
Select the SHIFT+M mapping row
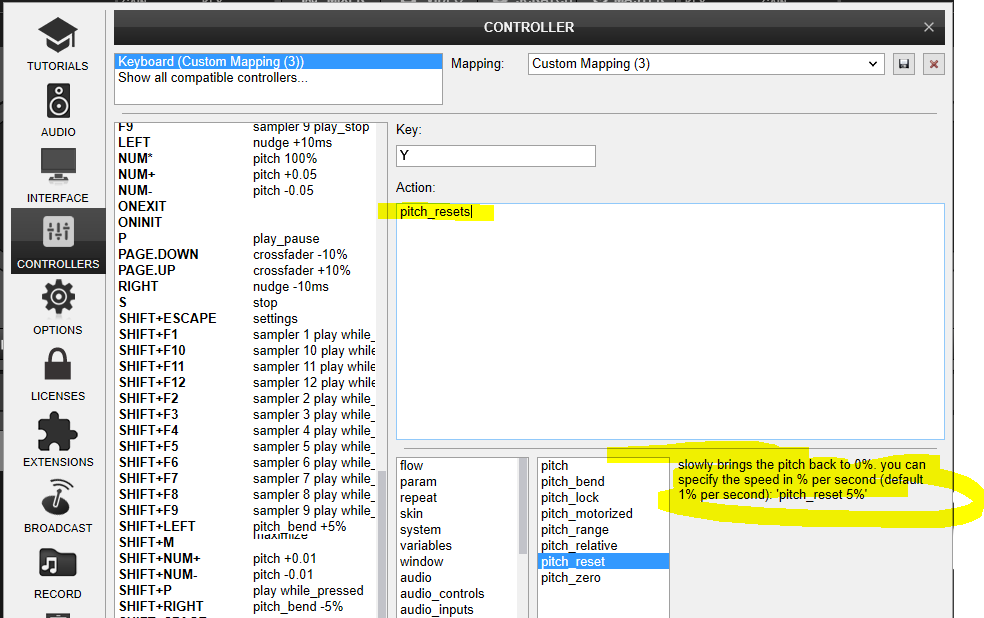pyautogui.click(x=247, y=543)
